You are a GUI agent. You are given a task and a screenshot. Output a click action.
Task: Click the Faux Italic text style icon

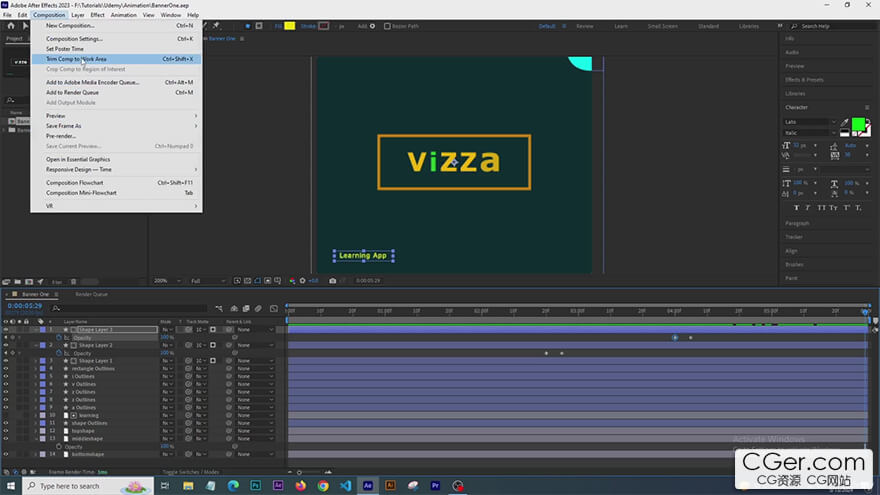[808, 208]
